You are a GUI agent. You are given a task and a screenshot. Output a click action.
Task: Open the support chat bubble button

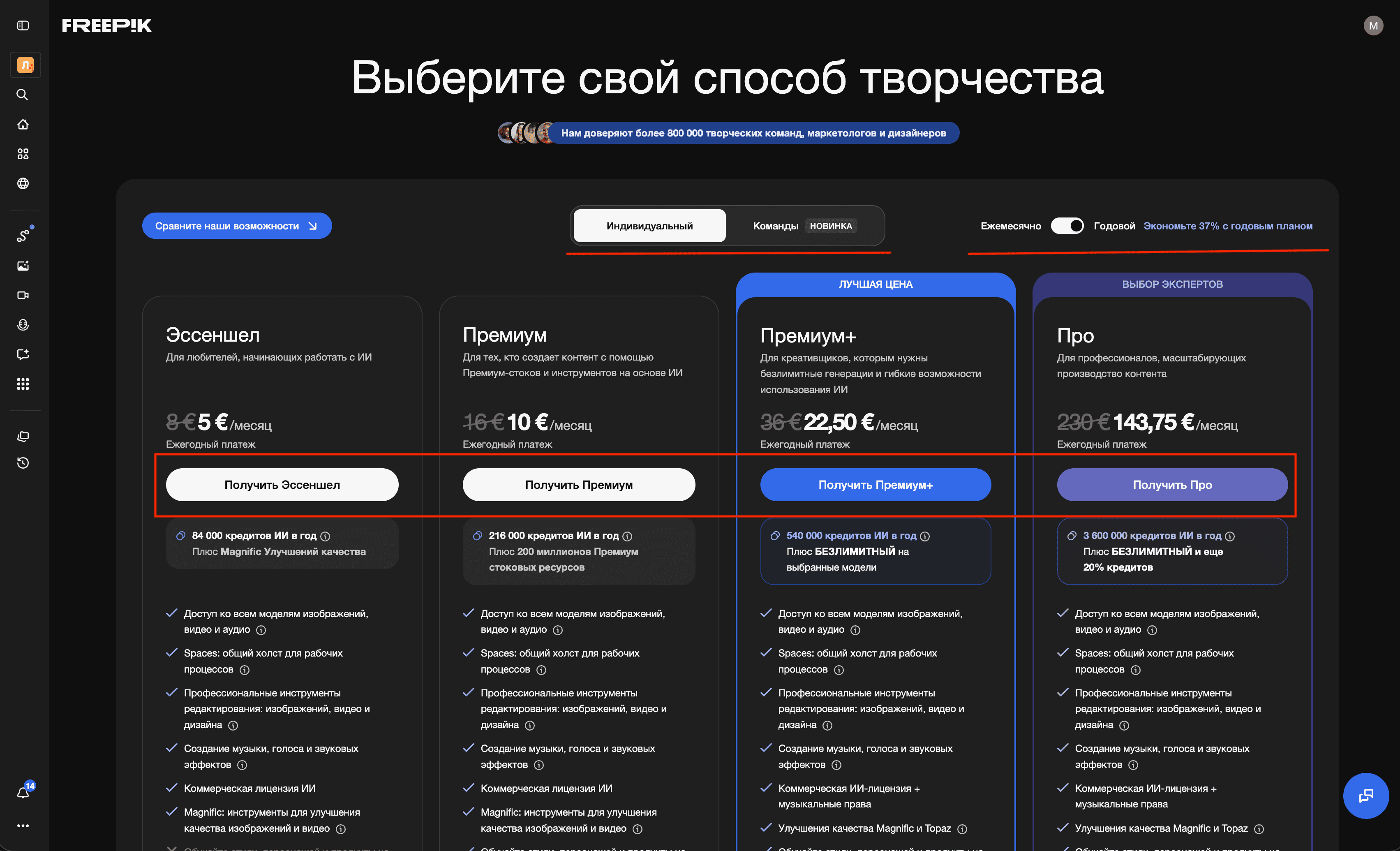click(x=1365, y=795)
